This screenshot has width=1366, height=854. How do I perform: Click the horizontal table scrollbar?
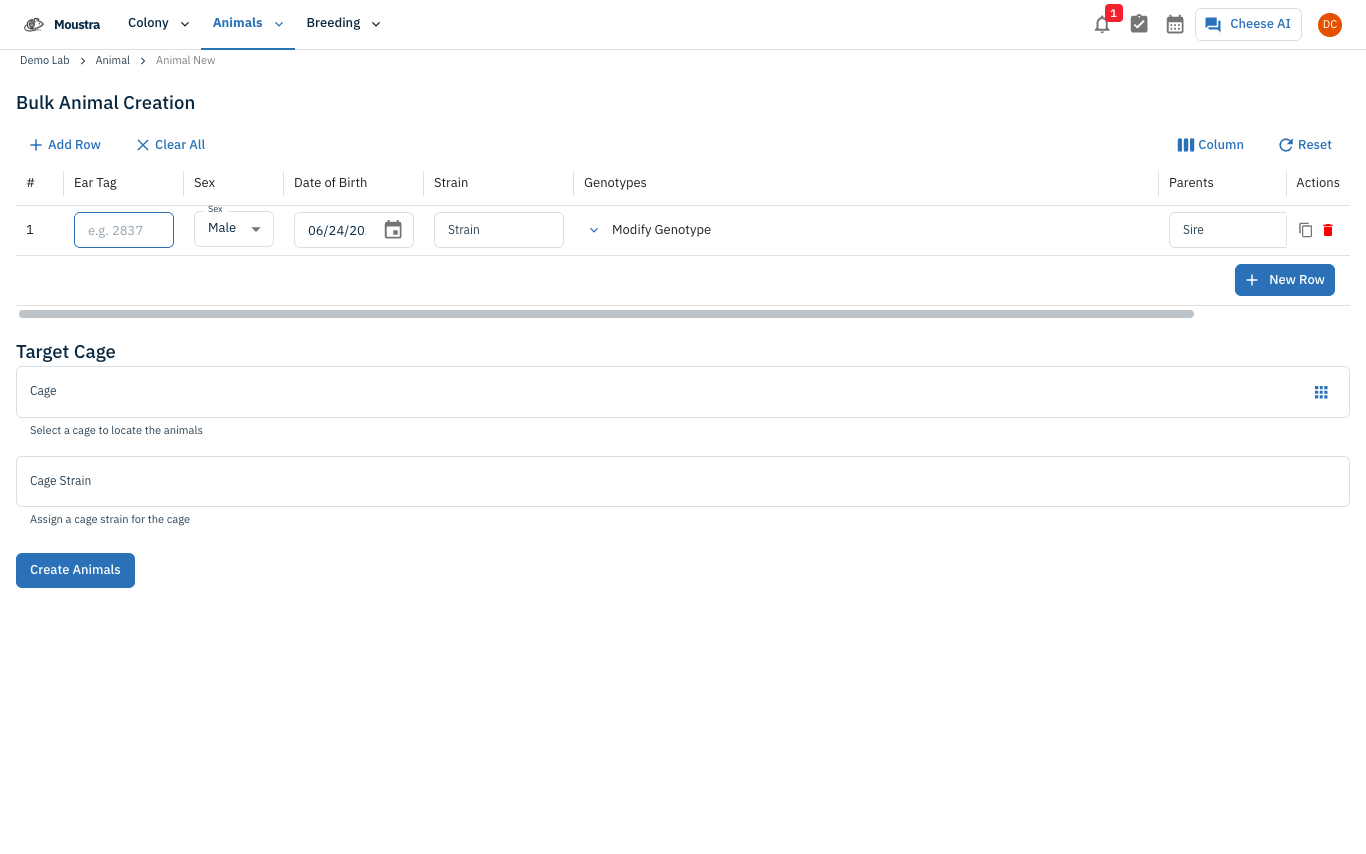606,314
